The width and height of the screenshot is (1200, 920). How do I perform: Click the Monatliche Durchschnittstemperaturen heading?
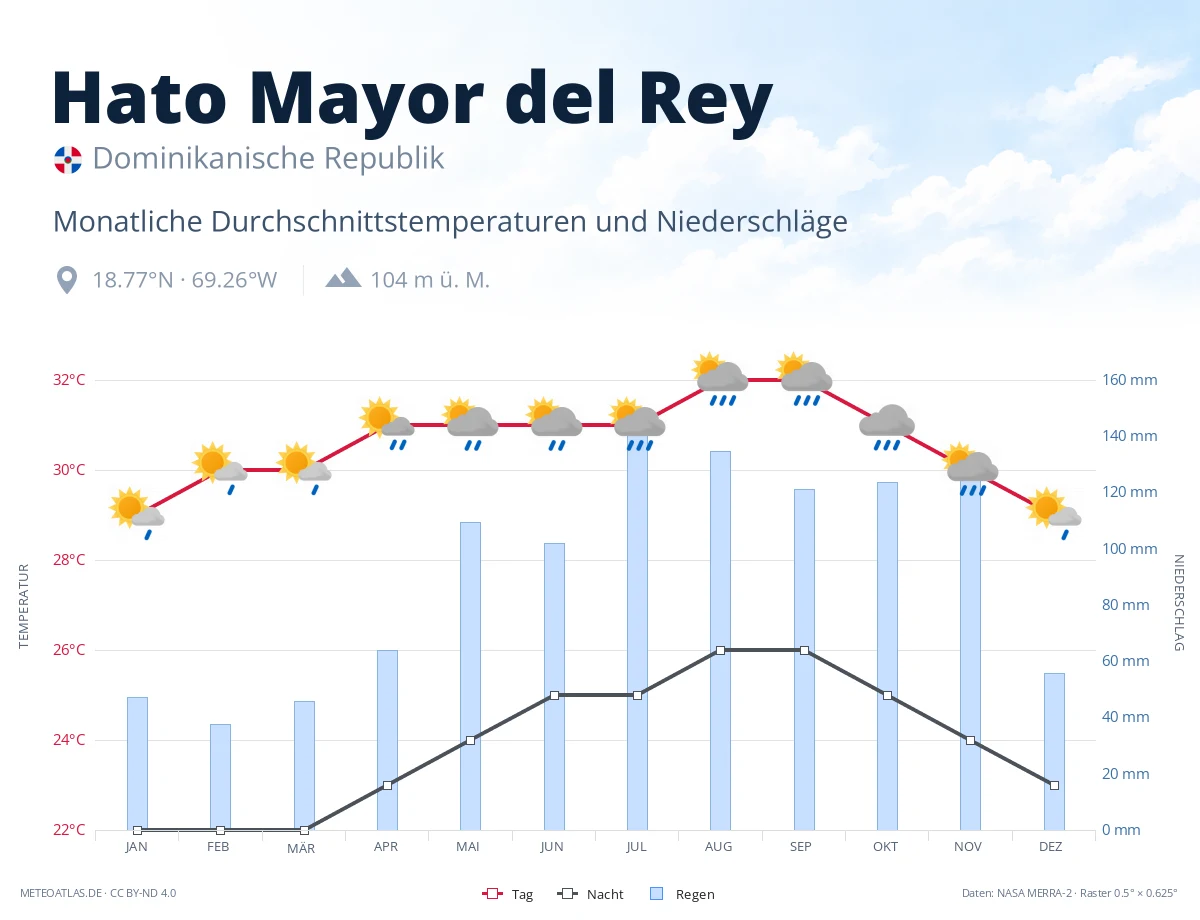point(450,221)
